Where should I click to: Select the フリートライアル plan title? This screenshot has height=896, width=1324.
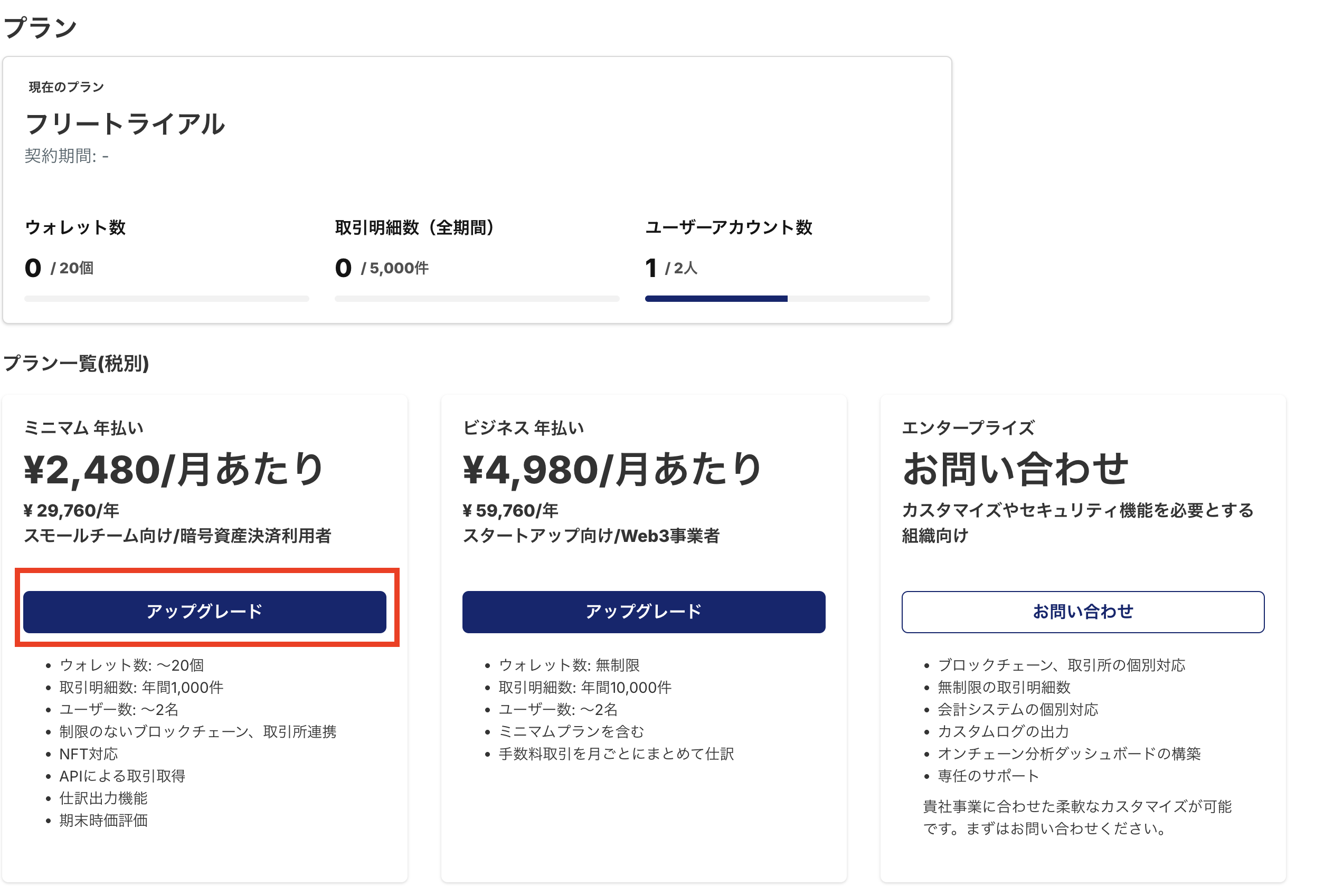[125, 123]
